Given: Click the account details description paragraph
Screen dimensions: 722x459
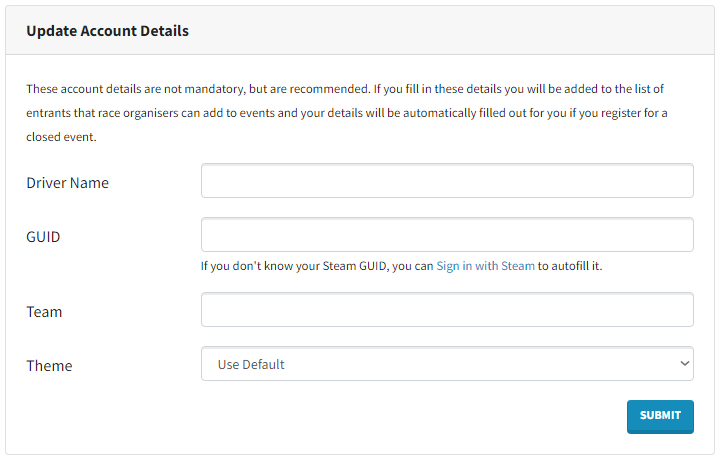Looking at the screenshot, I should (346, 113).
